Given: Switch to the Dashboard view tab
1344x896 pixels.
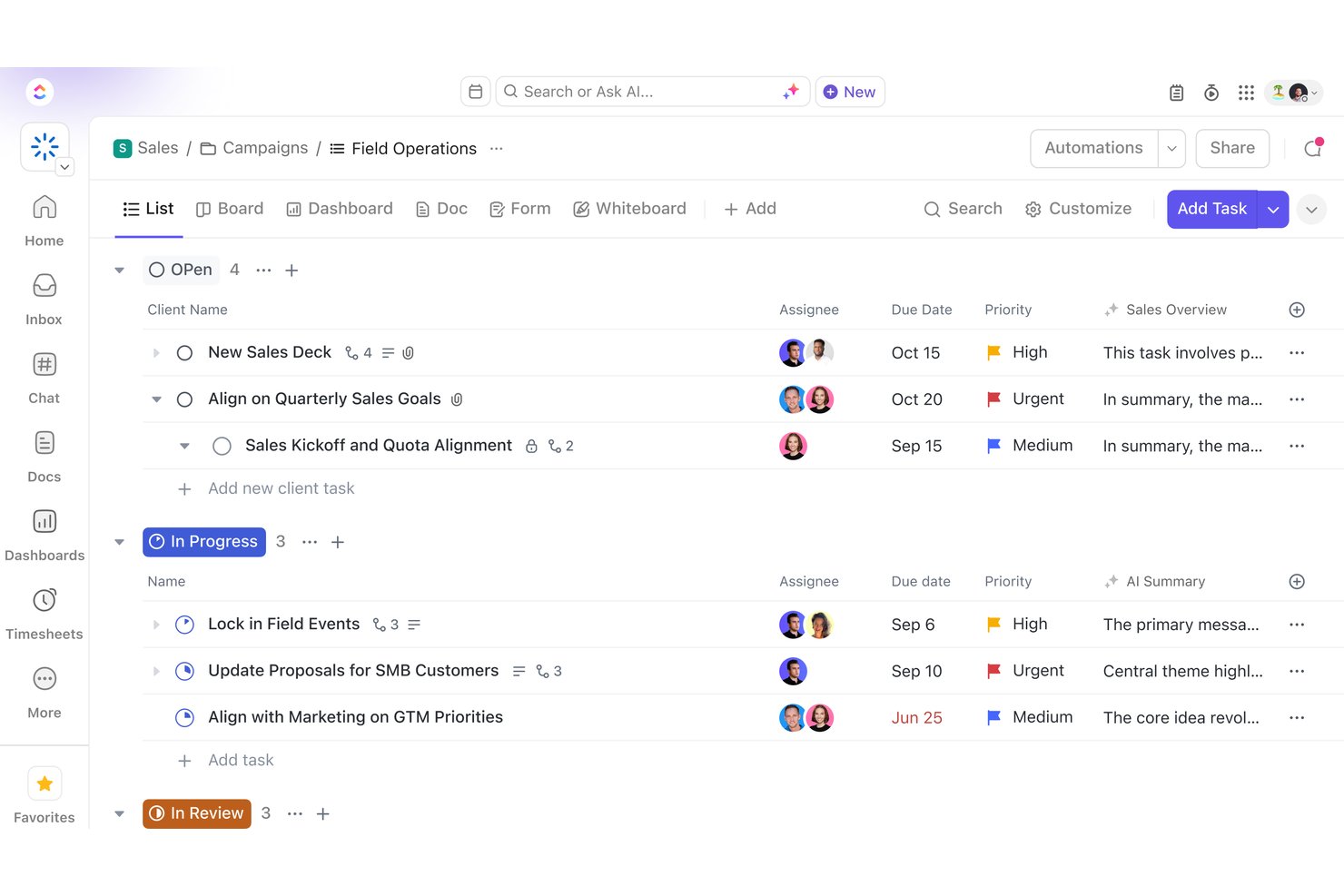Looking at the screenshot, I should [x=340, y=209].
